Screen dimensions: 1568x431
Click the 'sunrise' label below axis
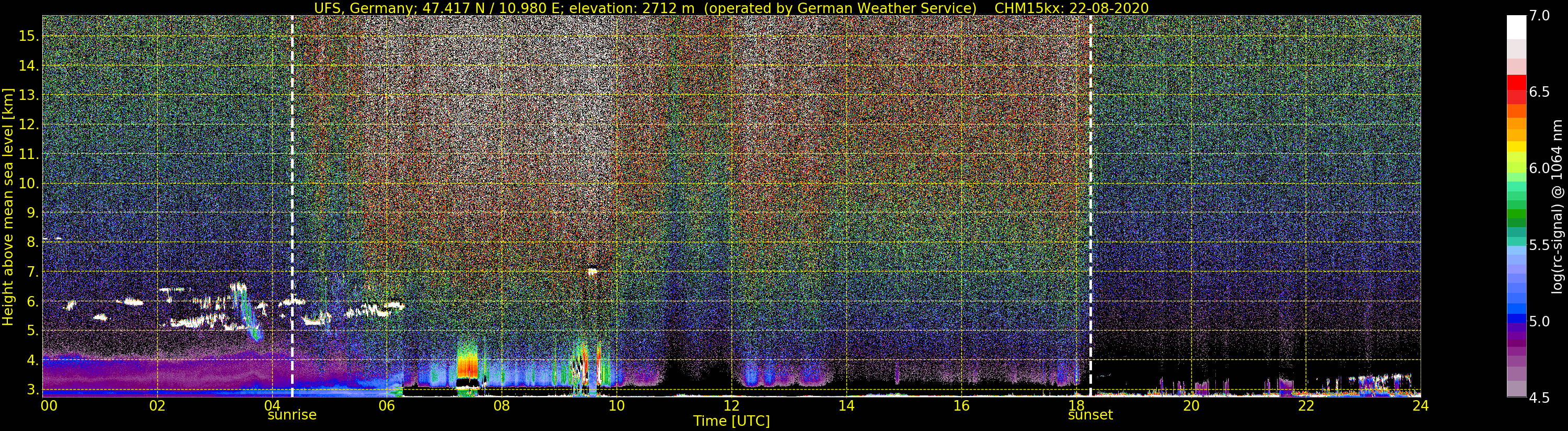click(x=292, y=415)
